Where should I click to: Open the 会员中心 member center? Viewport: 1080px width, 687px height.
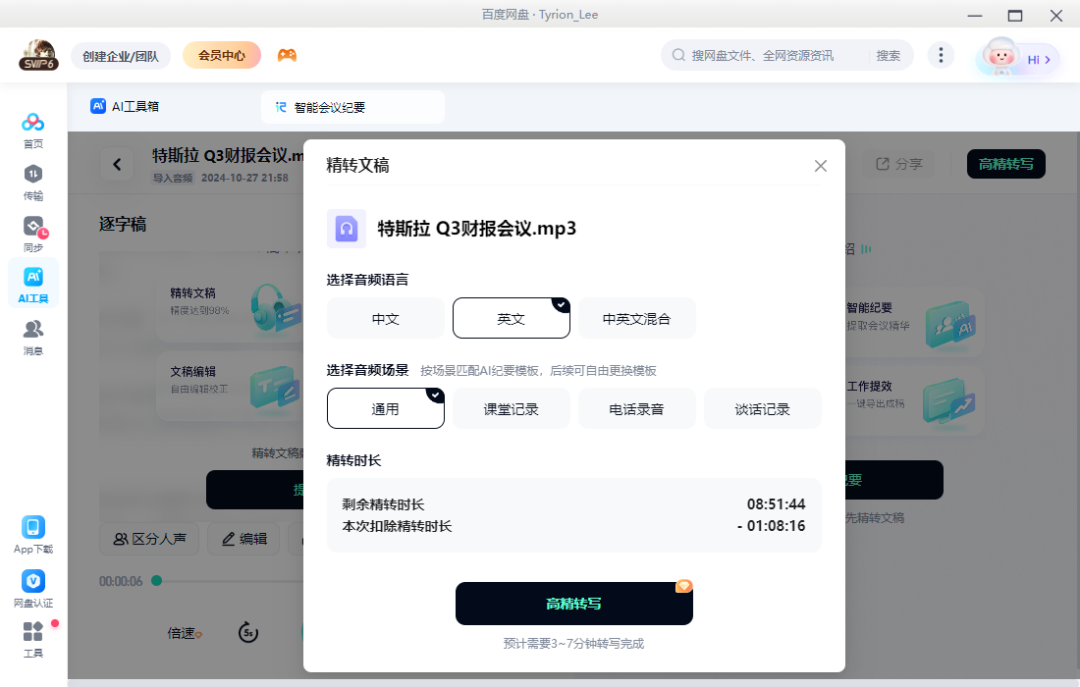(222, 56)
